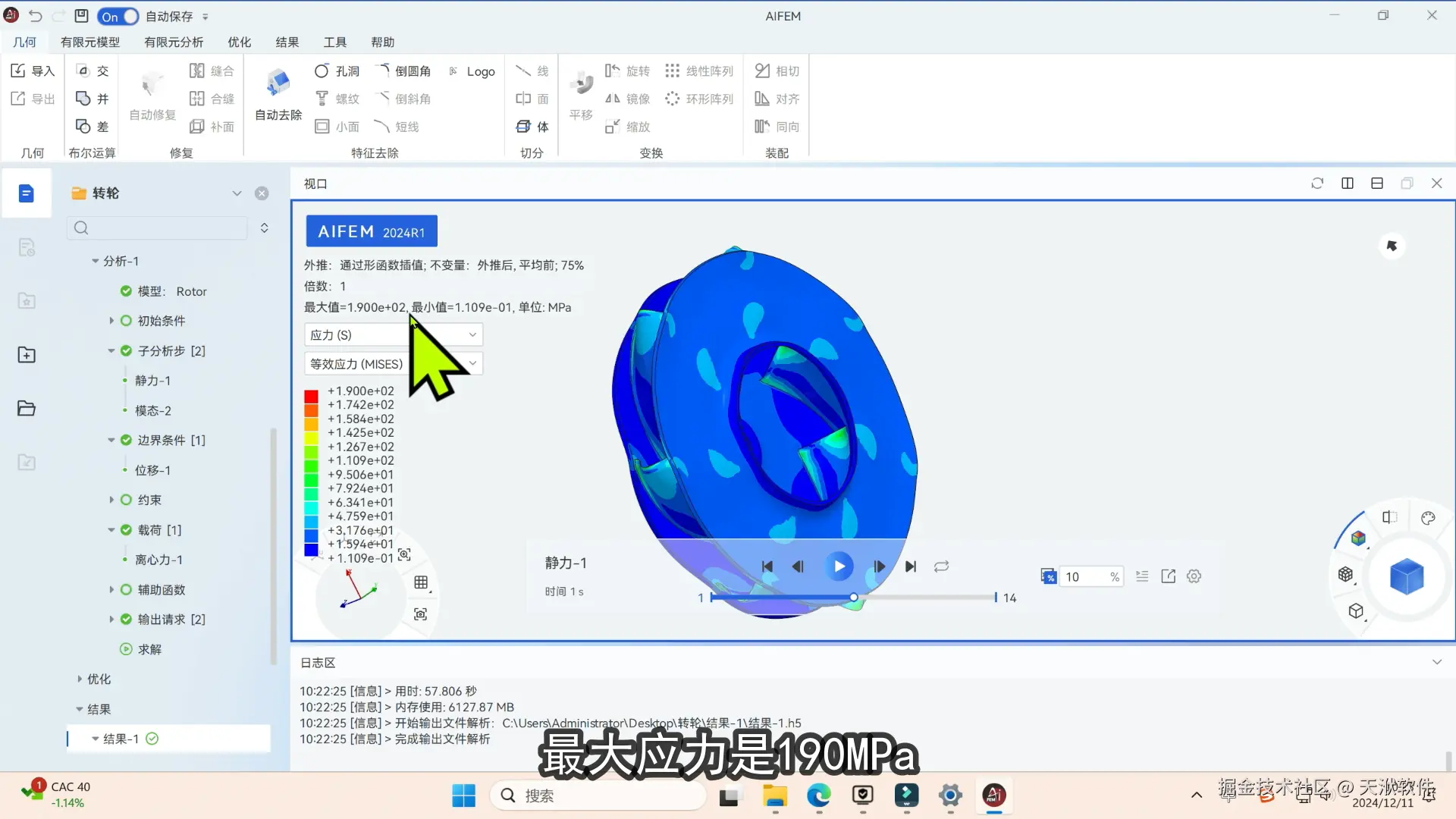
Task: Open the 等效应力 (MISES) component dropdown
Action: coord(392,363)
